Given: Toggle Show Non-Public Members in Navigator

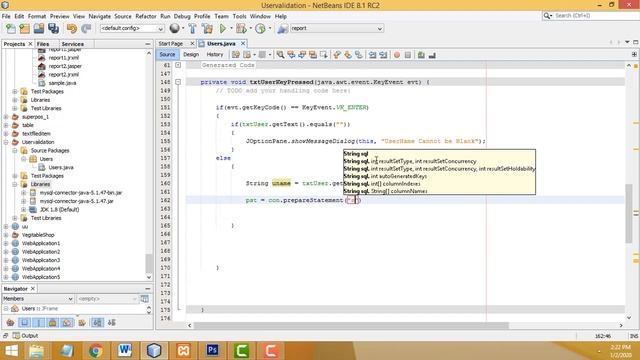Looking at the screenshot, I should pos(53,323).
